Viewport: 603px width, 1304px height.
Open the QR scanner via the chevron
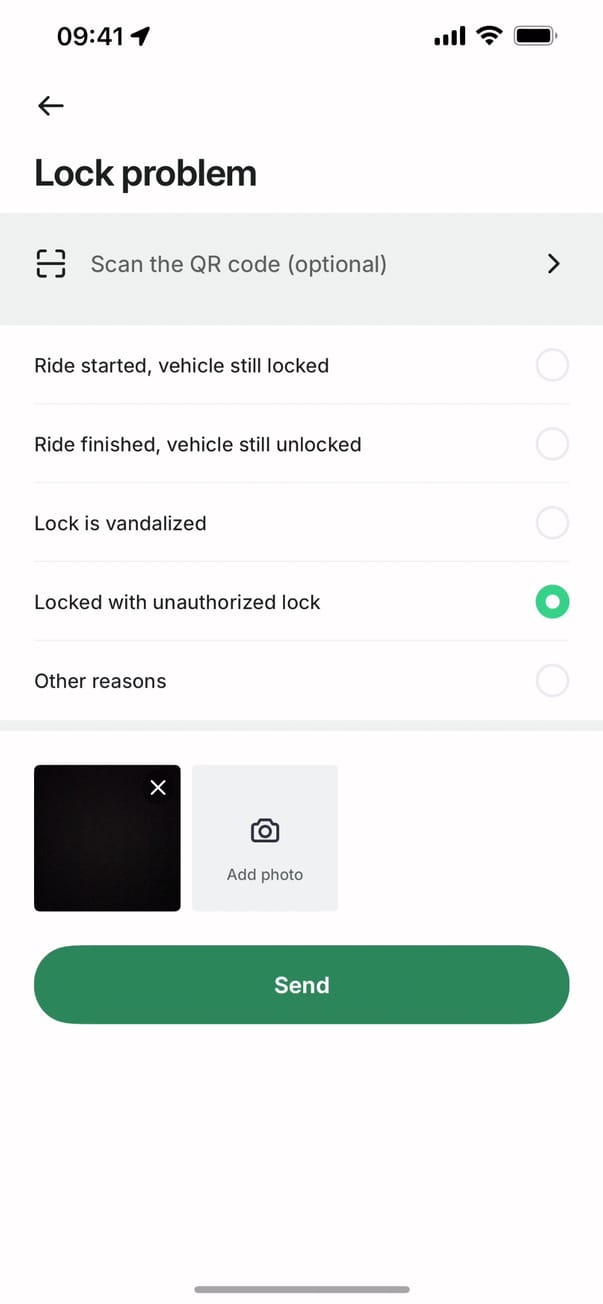[554, 264]
